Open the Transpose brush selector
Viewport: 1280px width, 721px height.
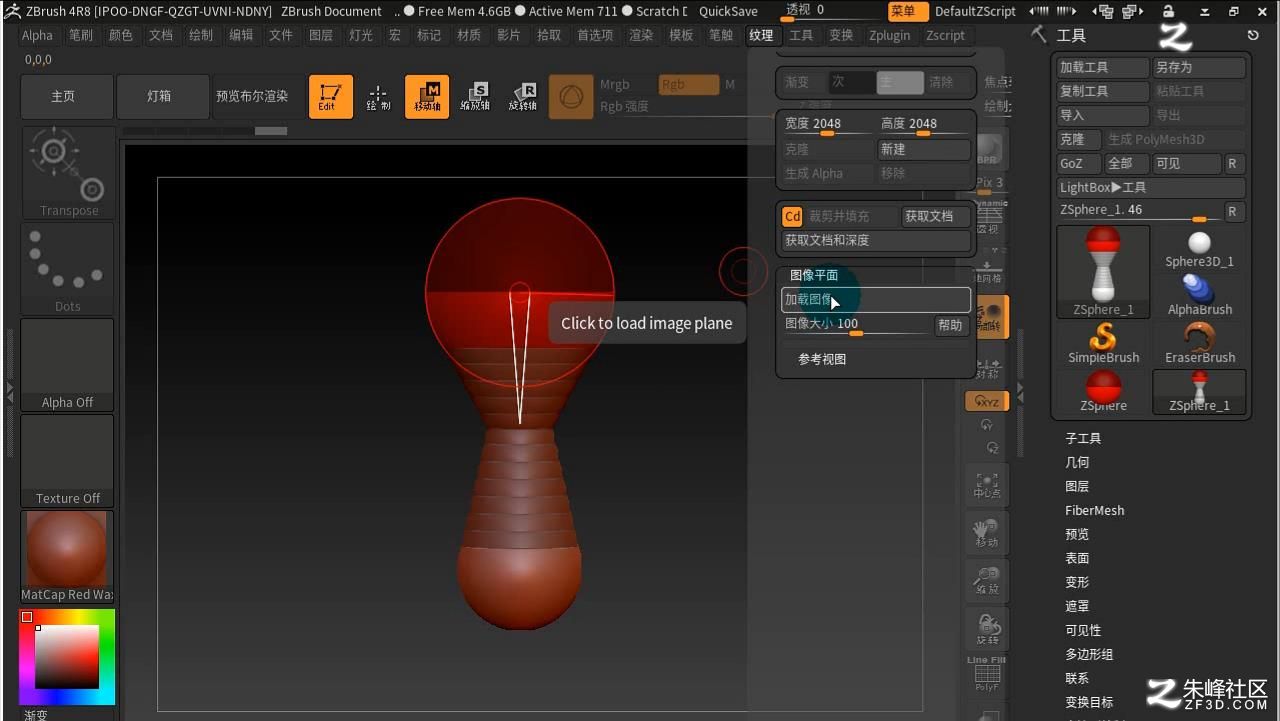click(x=68, y=173)
